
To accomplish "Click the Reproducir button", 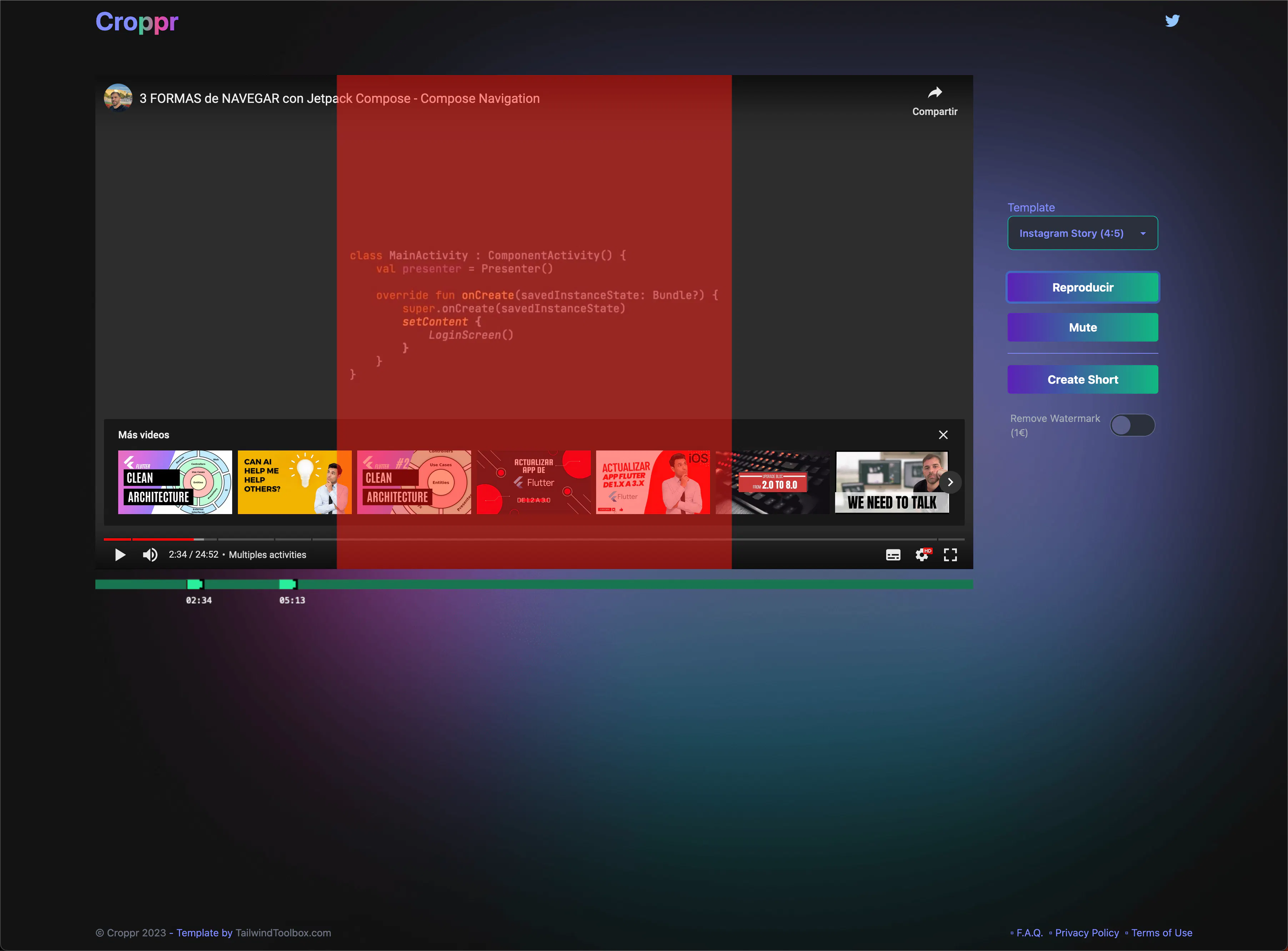I will click(1083, 287).
